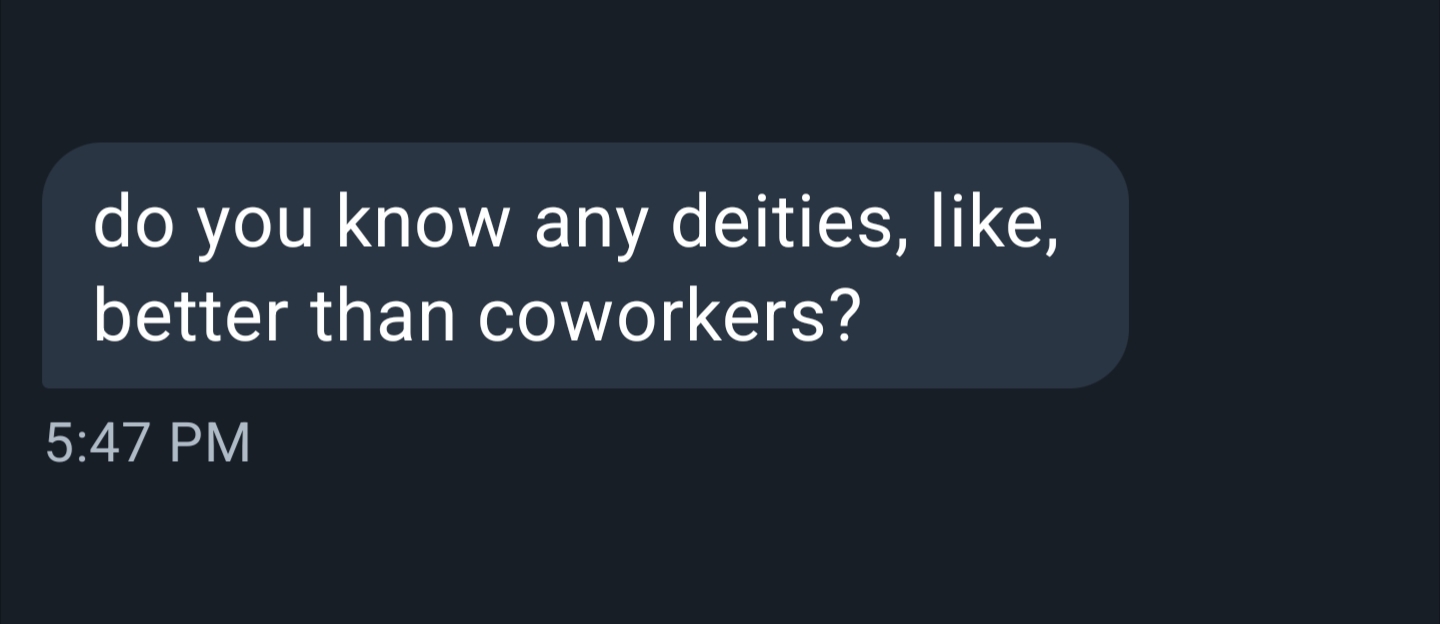Screen dimensions: 1440x624
Task: Click the word "know" in the message
Action: tap(422, 227)
